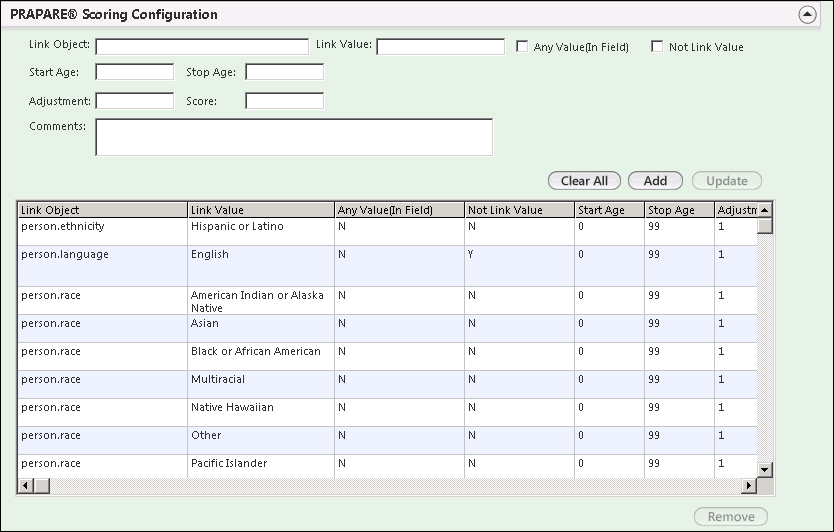Click the Add button
This screenshot has height=532, width=834.
click(x=655, y=181)
